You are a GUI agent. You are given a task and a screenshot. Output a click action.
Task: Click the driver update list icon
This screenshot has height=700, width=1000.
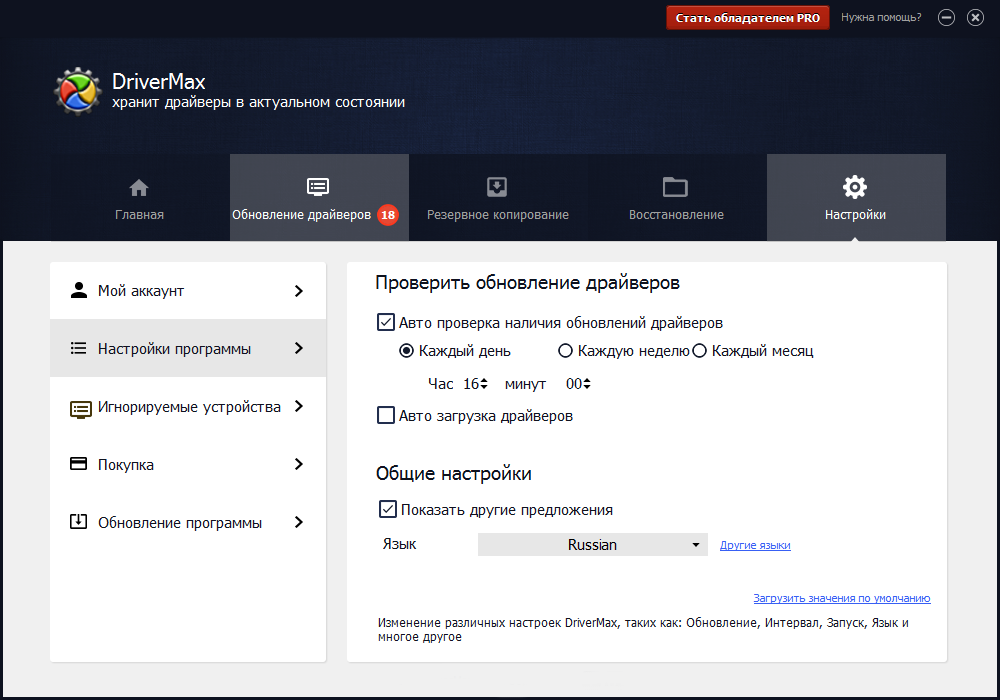click(318, 187)
